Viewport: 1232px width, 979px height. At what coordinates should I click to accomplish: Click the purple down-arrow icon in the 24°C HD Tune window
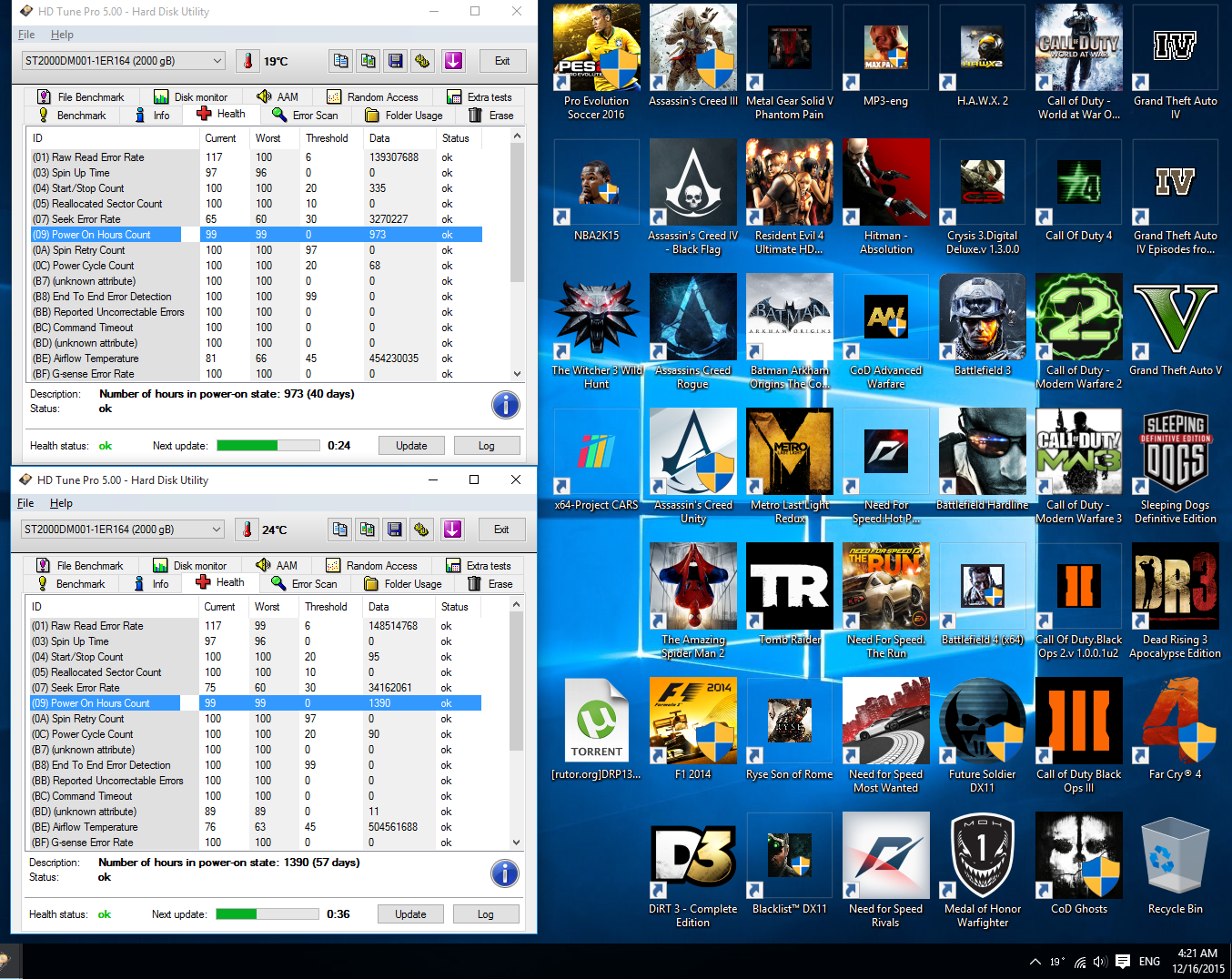(x=452, y=530)
